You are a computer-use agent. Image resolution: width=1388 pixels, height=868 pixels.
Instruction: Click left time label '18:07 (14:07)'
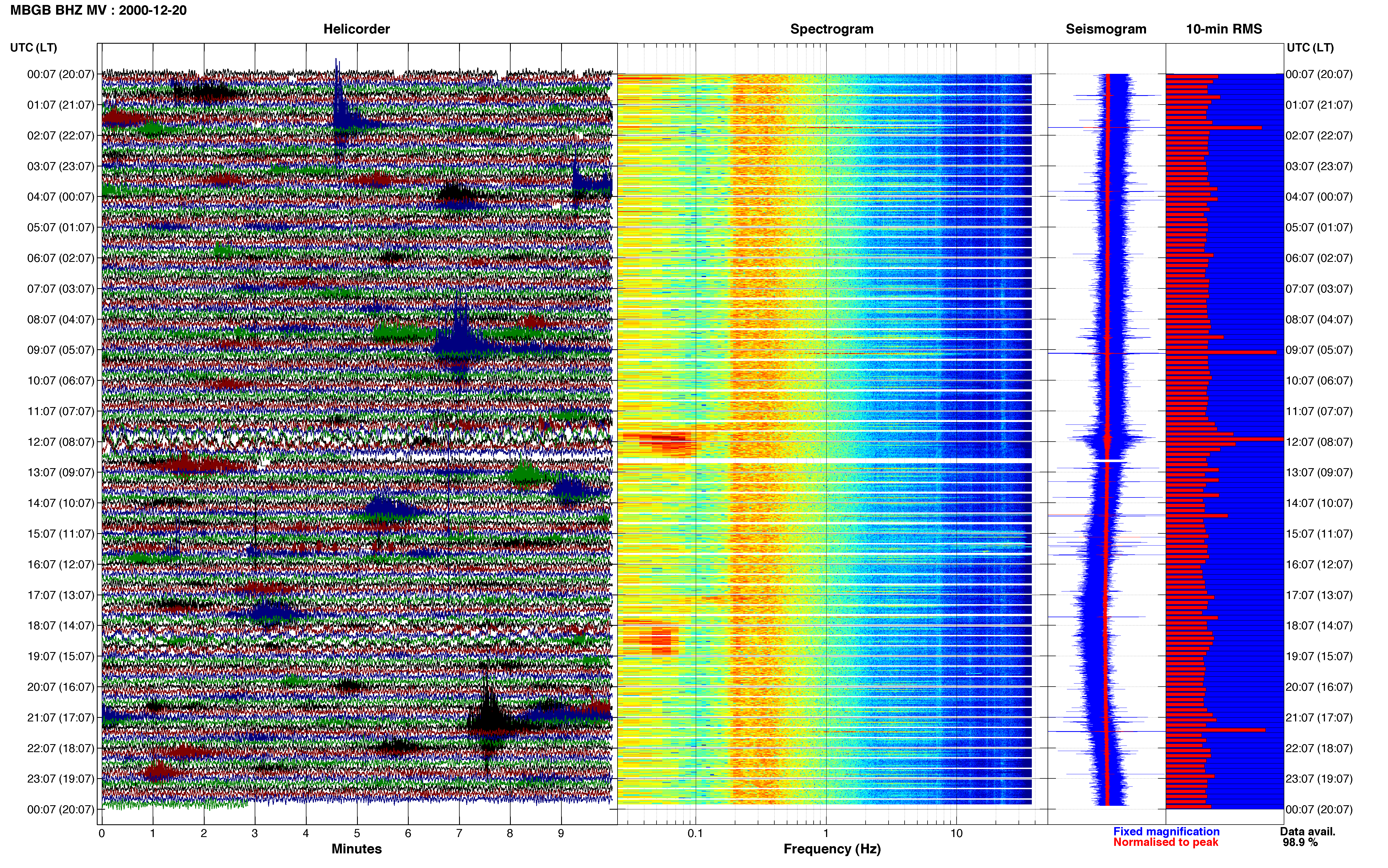(x=61, y=625)
